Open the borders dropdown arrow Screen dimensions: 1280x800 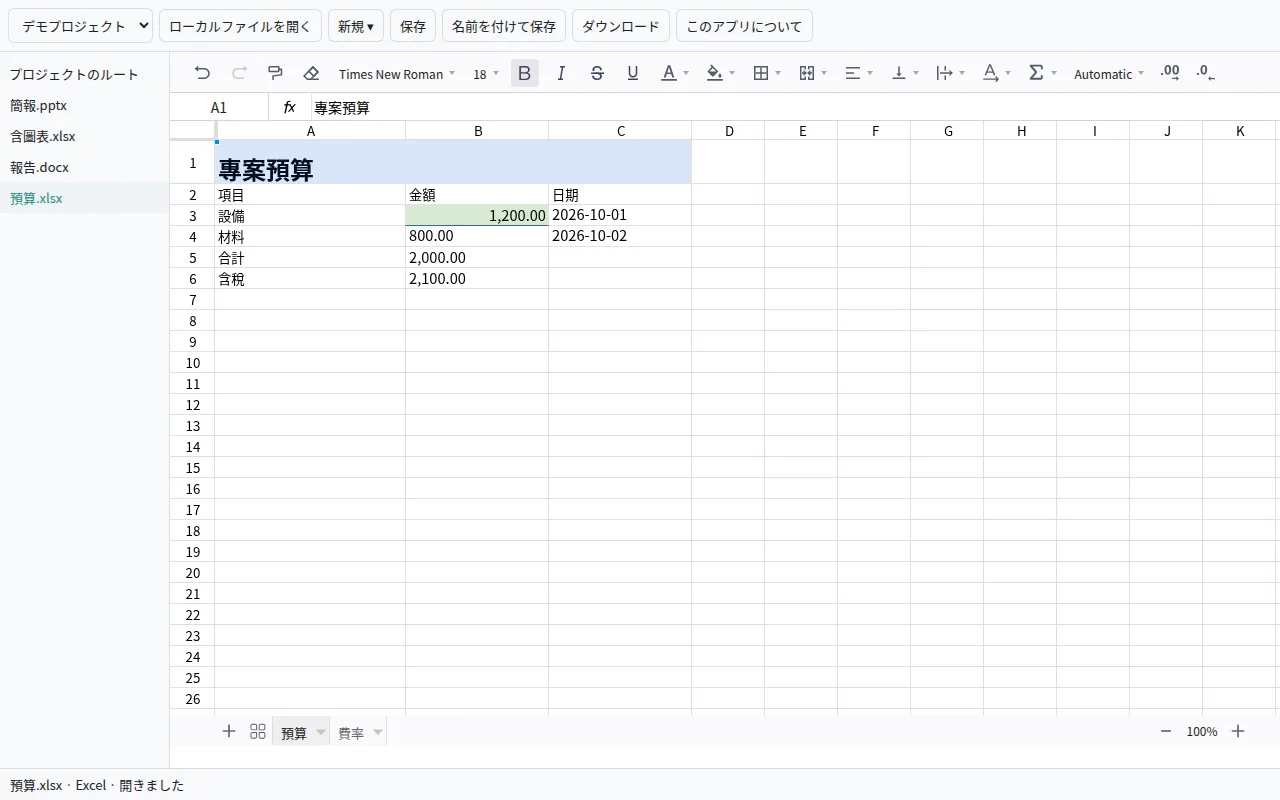pyautogui.click(x=778, y=73)
